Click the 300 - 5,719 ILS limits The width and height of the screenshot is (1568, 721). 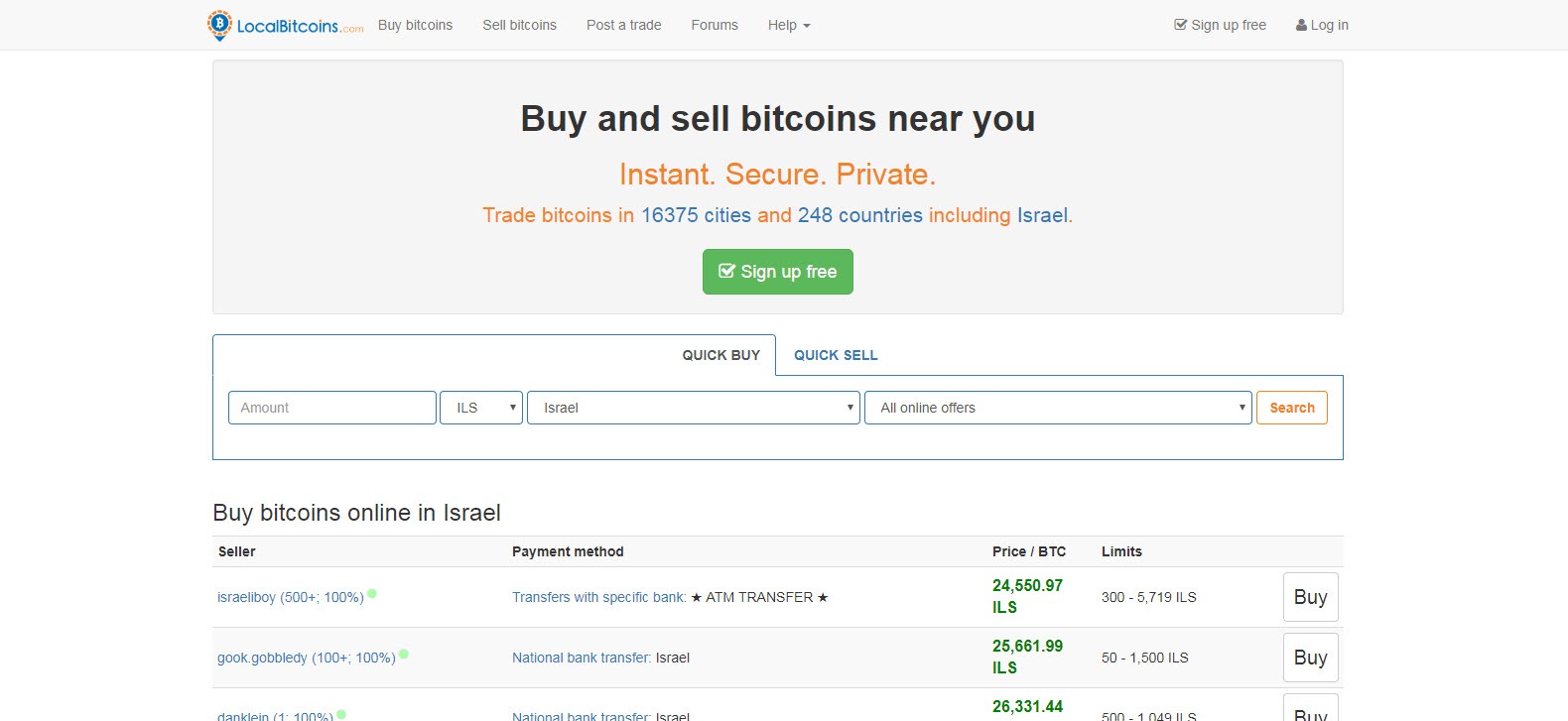(1149, 597)
